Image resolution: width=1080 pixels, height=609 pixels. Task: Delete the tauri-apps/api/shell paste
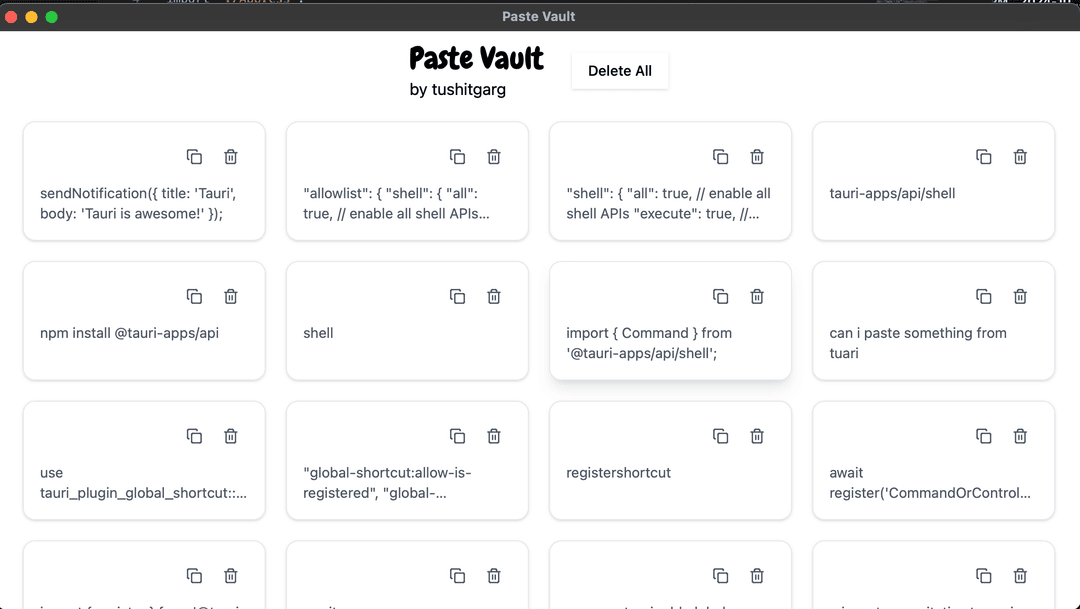coord(1020,157)
